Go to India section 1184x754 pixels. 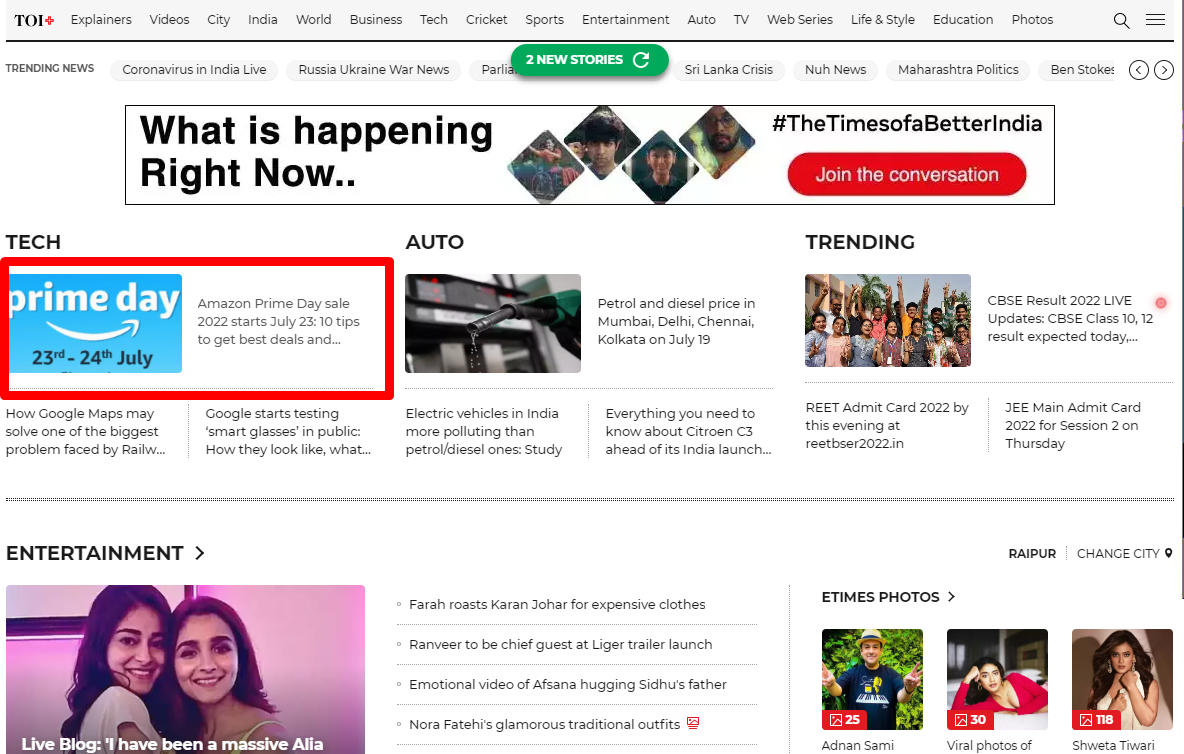263,20
